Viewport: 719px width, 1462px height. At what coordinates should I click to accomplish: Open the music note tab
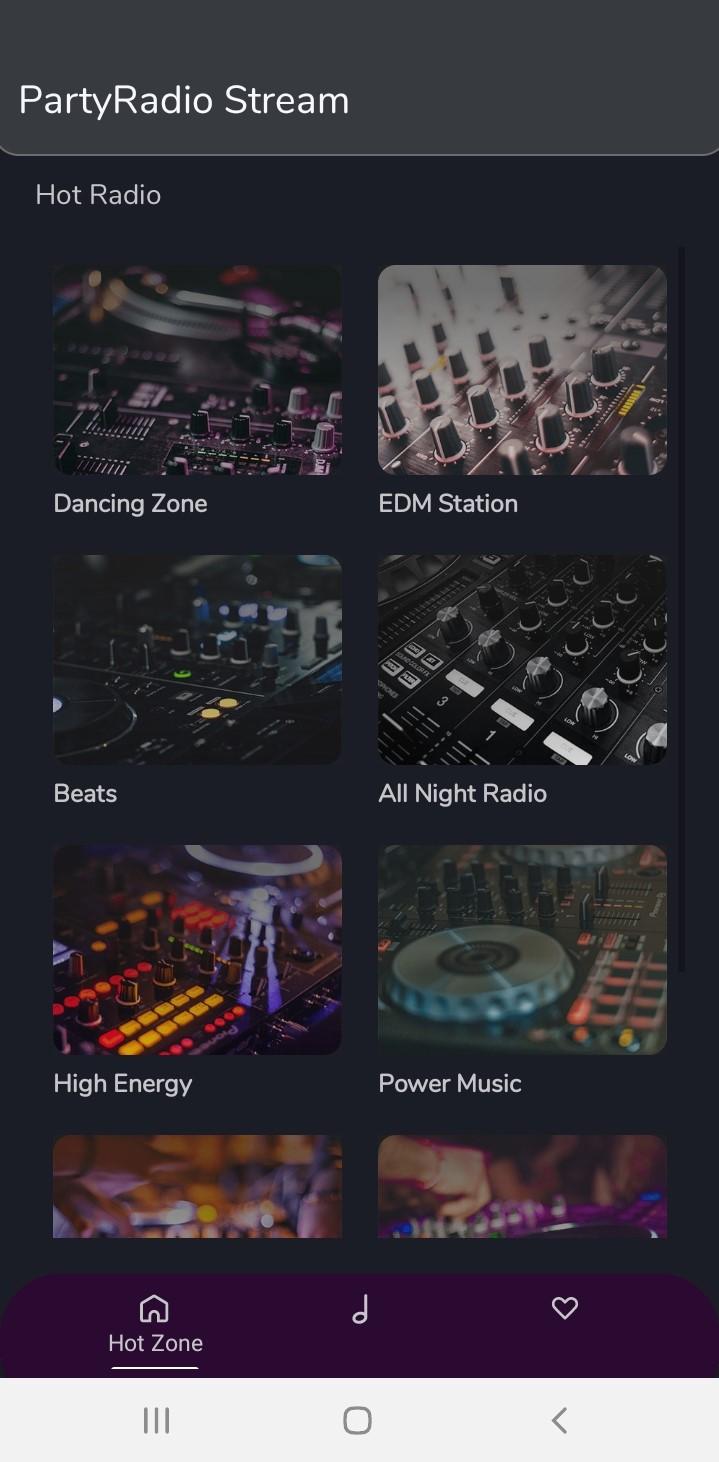tap(360, 1309)
